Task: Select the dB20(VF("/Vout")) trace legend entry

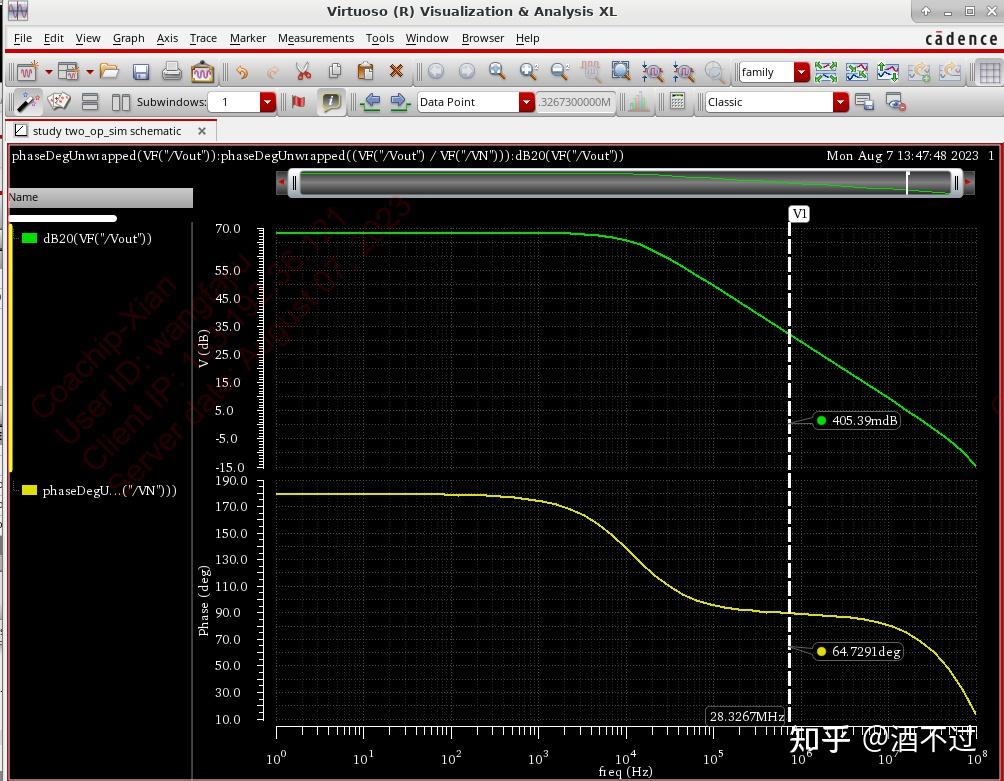Action: pyautogui.click(x=96, y=238)
